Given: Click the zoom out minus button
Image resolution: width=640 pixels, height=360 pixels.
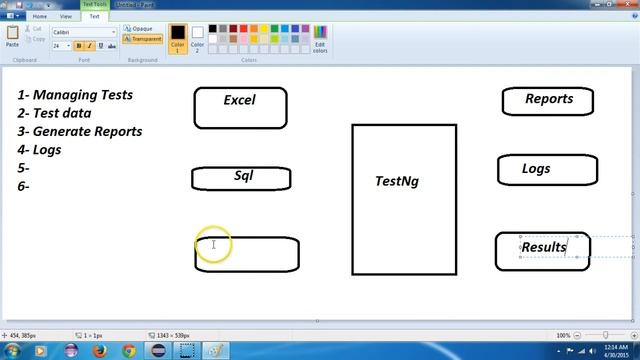Looking at the screenshot, I should point(577,336).
